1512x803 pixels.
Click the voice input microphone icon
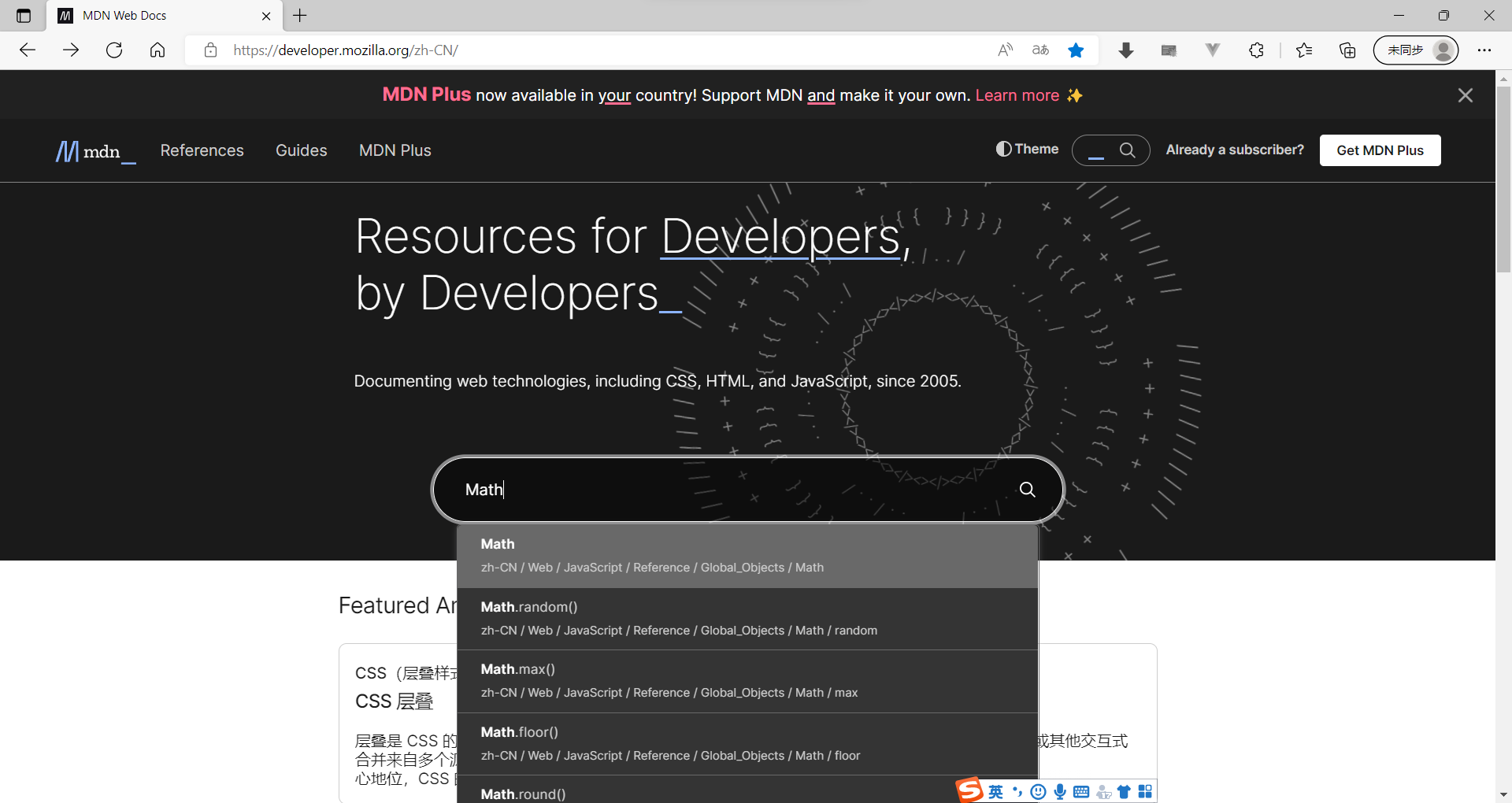pos(1060,792)
